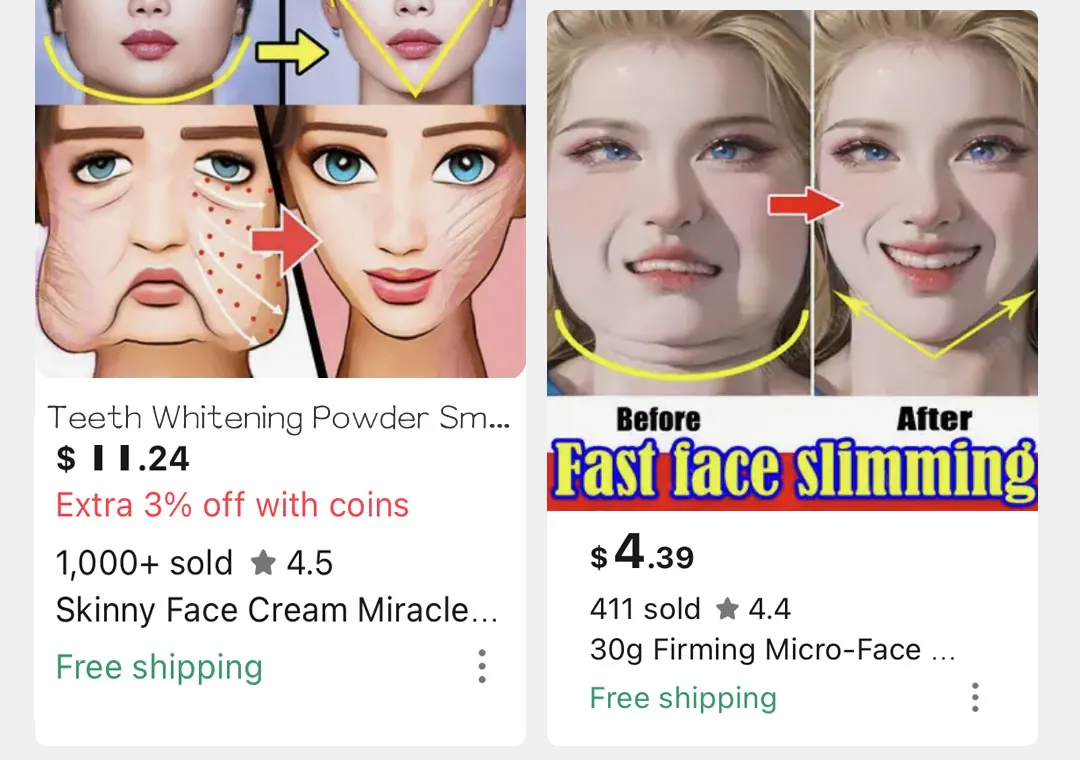Select the 'Free shipping' label under the 30g Firming listing
This screenshot has height=760, width=1080.
pyautogui.click(x=683, y=698)
